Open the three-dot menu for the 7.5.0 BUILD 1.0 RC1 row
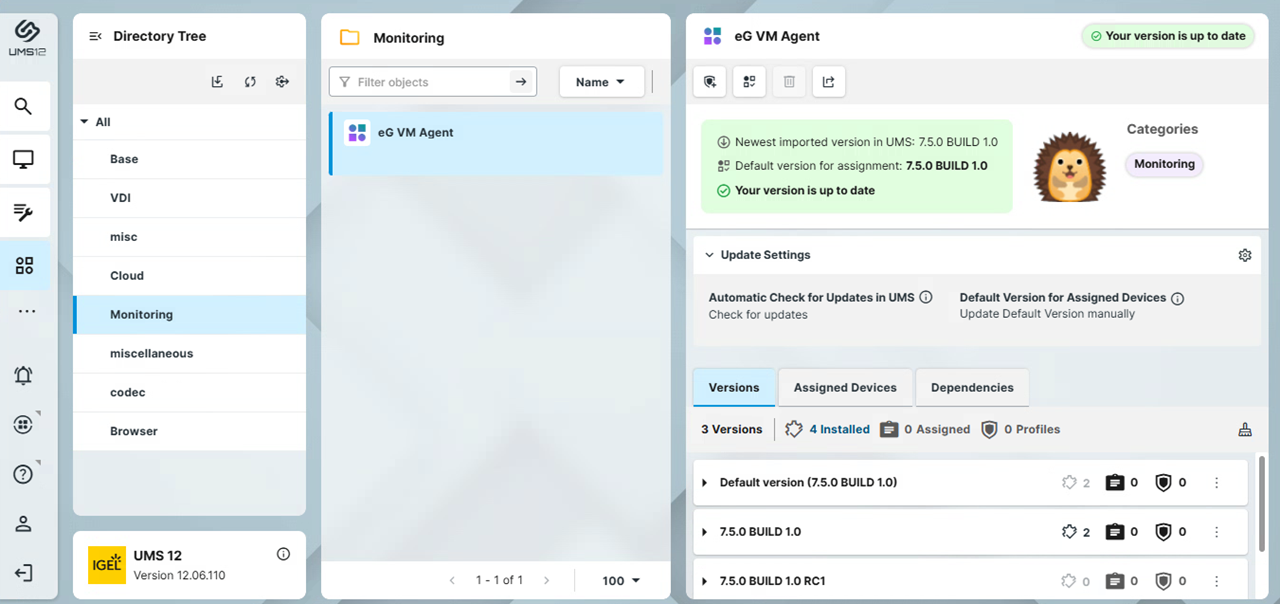 tap(1217, 581)
